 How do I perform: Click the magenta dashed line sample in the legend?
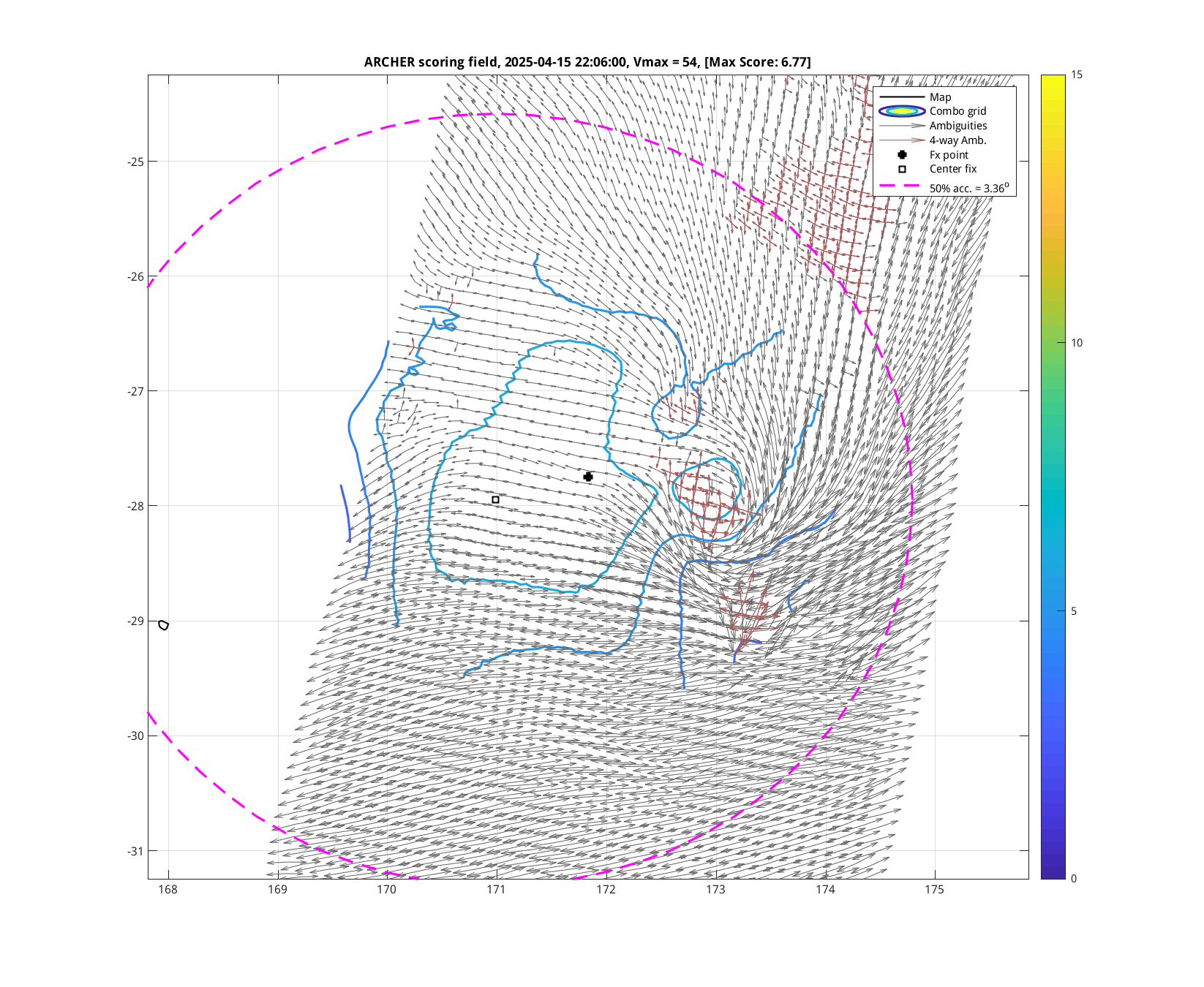pos(902,186)
